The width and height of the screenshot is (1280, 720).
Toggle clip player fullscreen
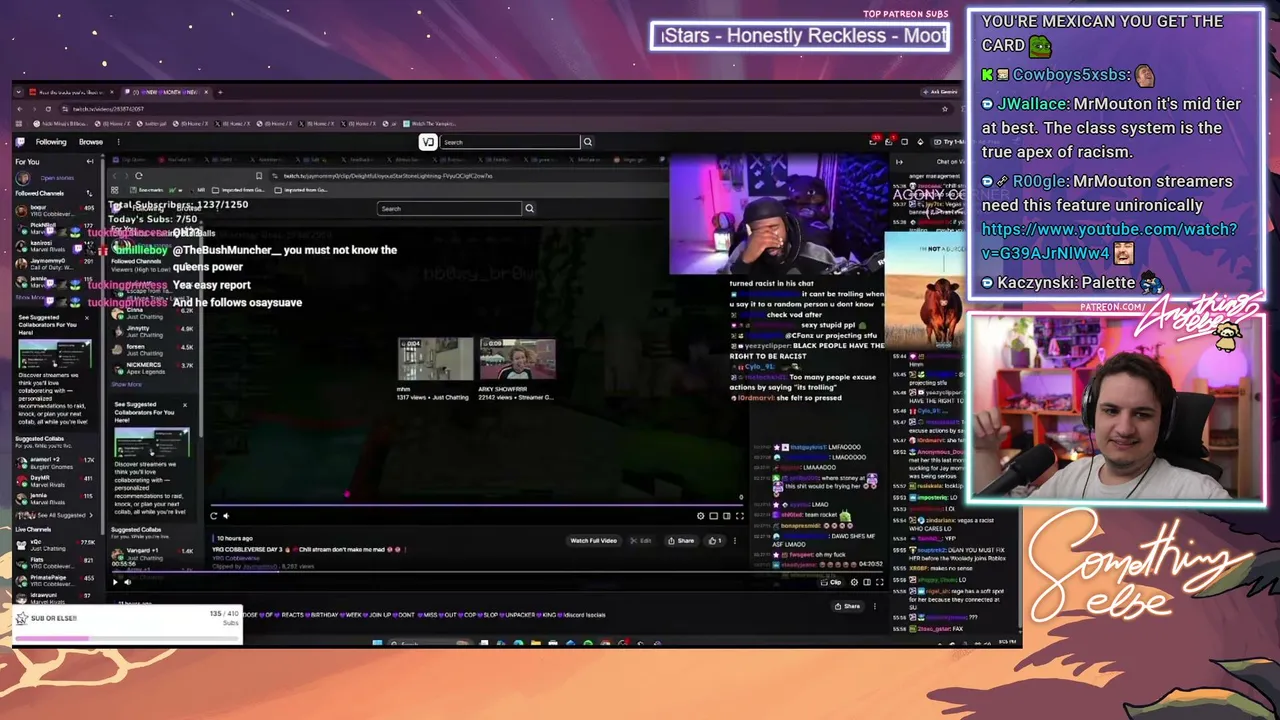click(x=739, y=516)
